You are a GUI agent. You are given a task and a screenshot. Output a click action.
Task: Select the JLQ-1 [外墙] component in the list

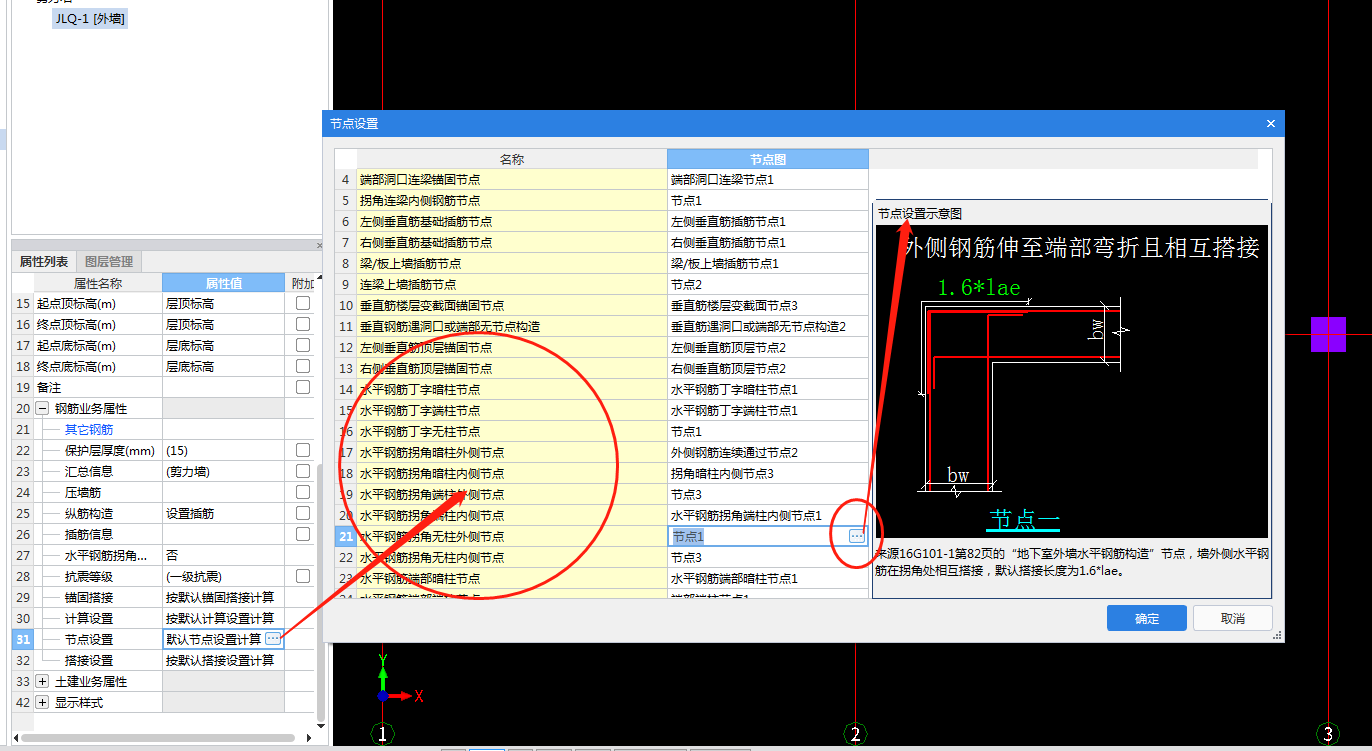(x=90, y=18)
